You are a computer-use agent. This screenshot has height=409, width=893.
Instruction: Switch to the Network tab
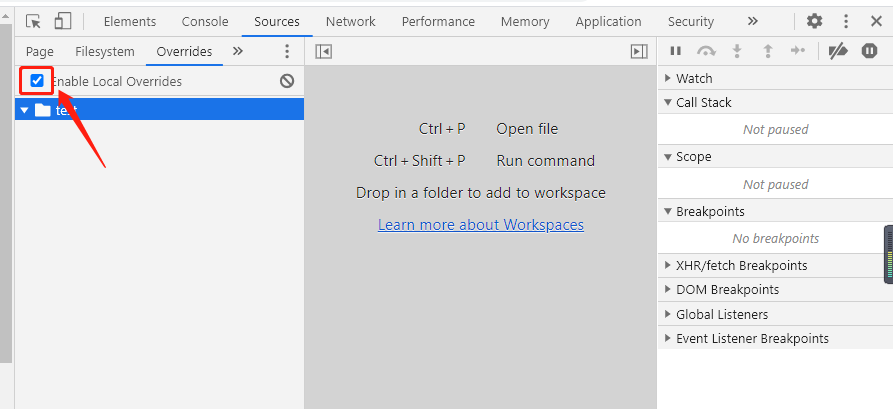pos(350,21)
